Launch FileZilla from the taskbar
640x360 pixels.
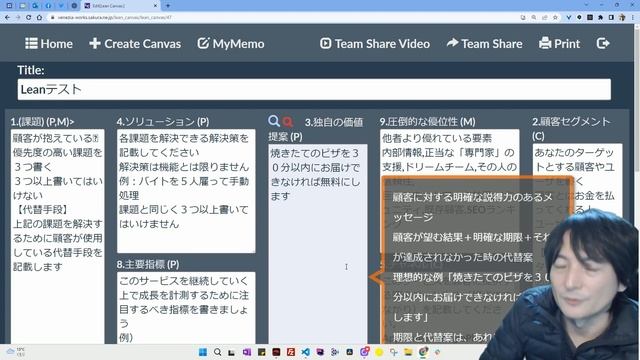(x=291, y=352)
